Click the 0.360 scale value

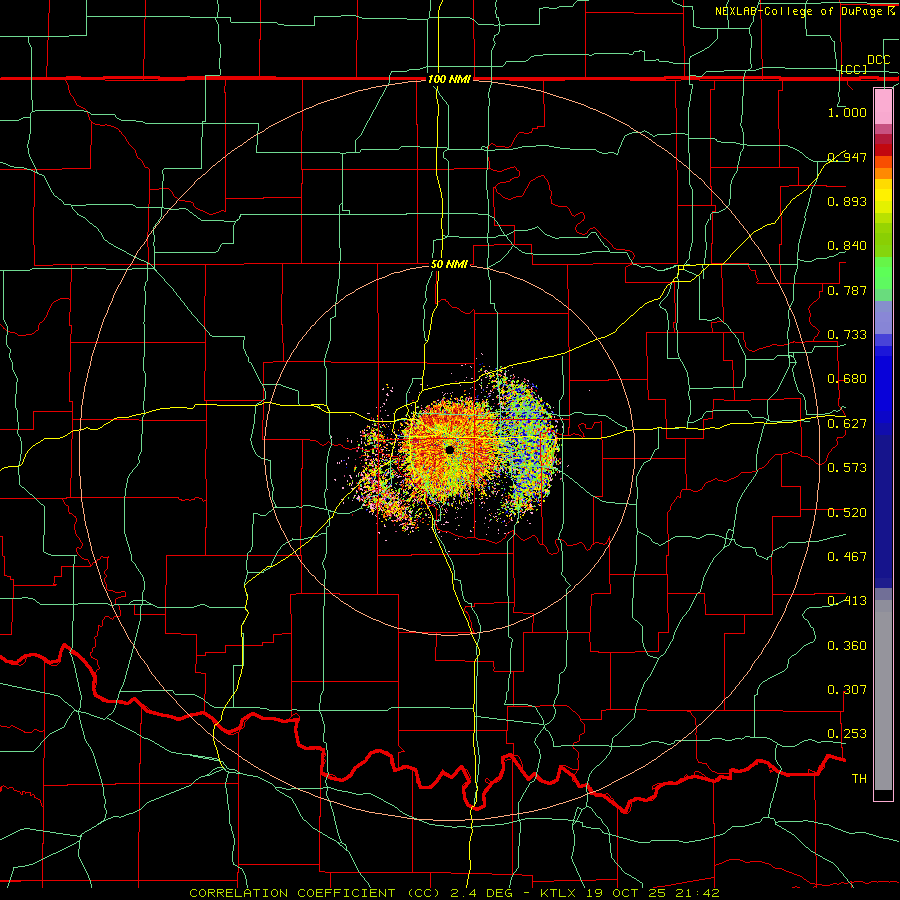847,646
